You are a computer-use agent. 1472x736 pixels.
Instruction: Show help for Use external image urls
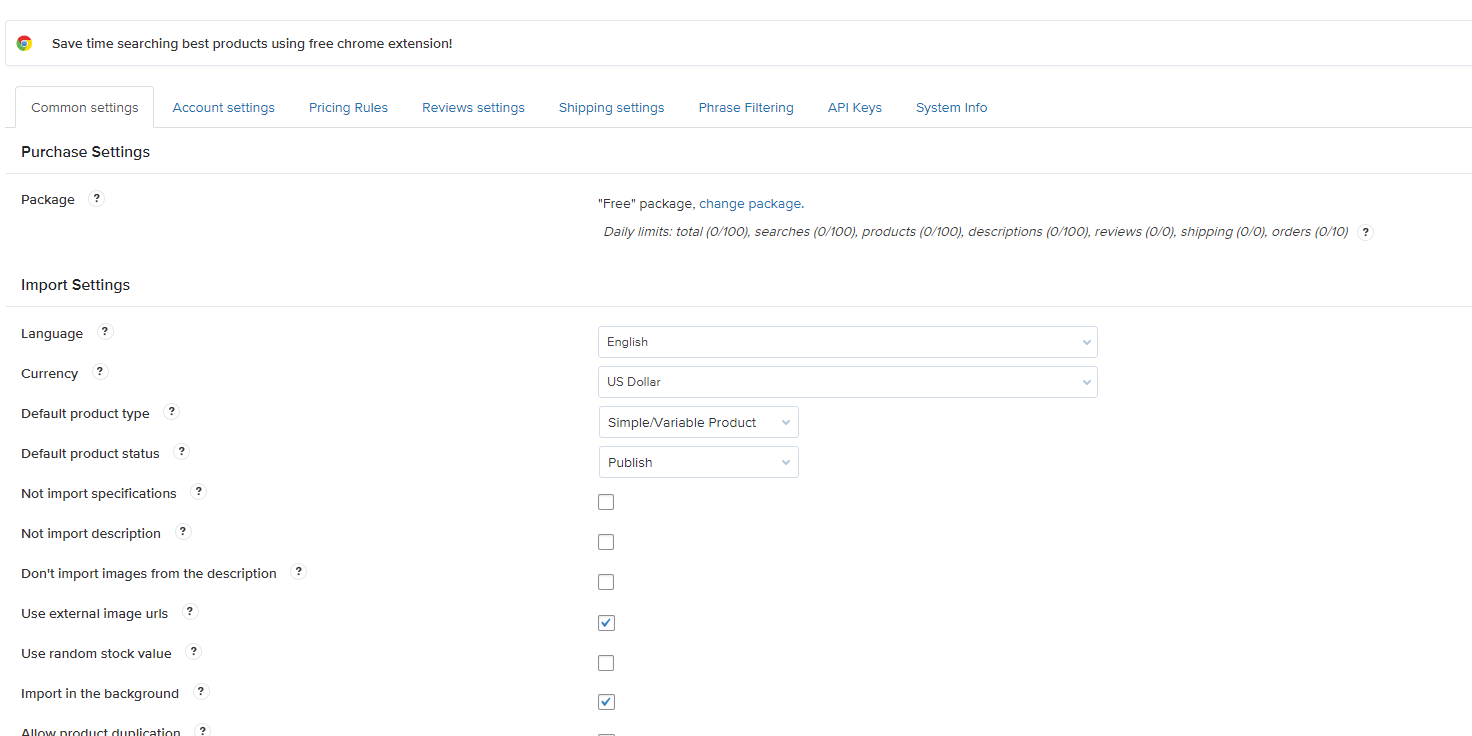point(190,612)
